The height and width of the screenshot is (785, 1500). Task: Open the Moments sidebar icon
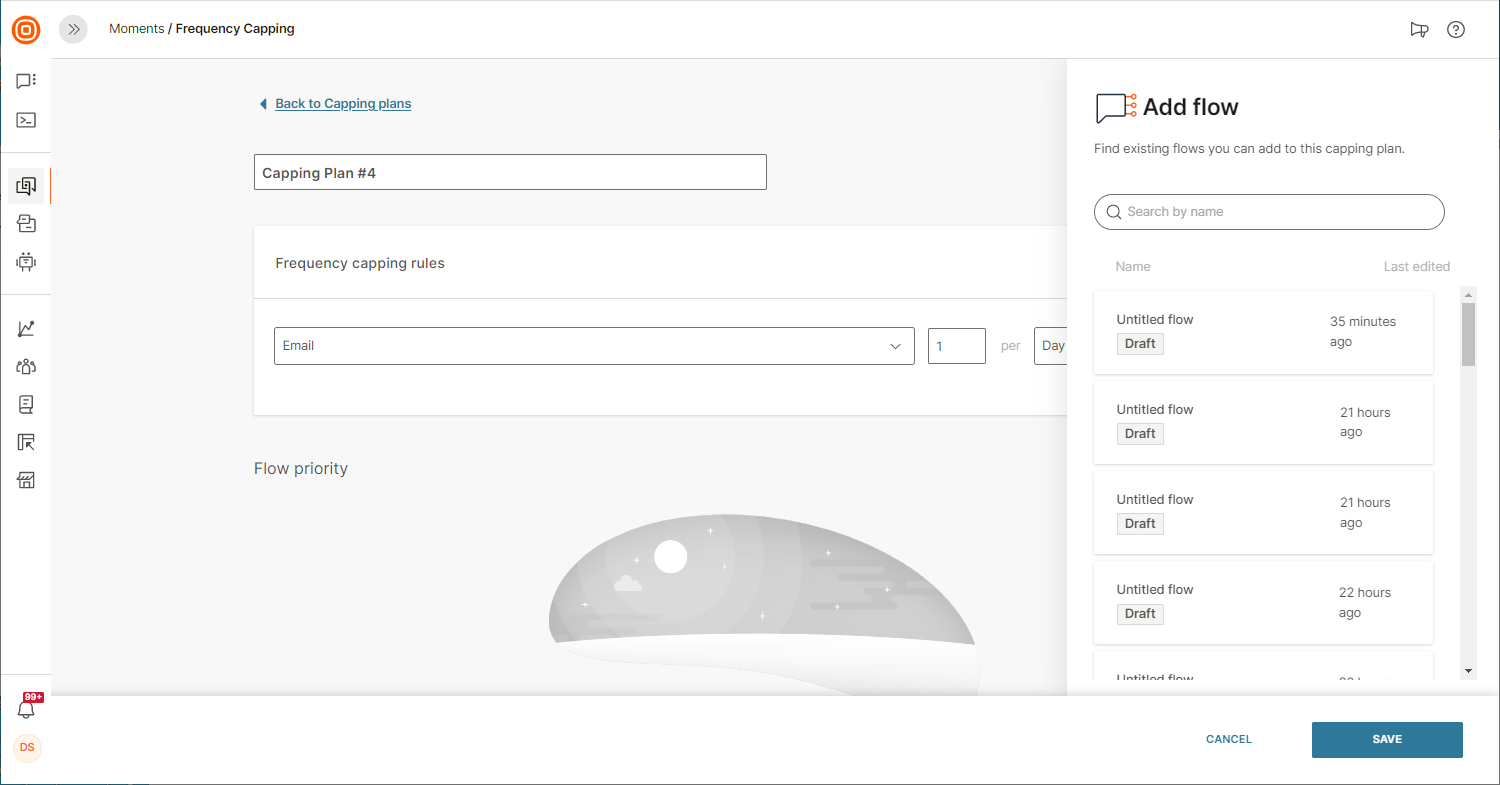point(26,185)
